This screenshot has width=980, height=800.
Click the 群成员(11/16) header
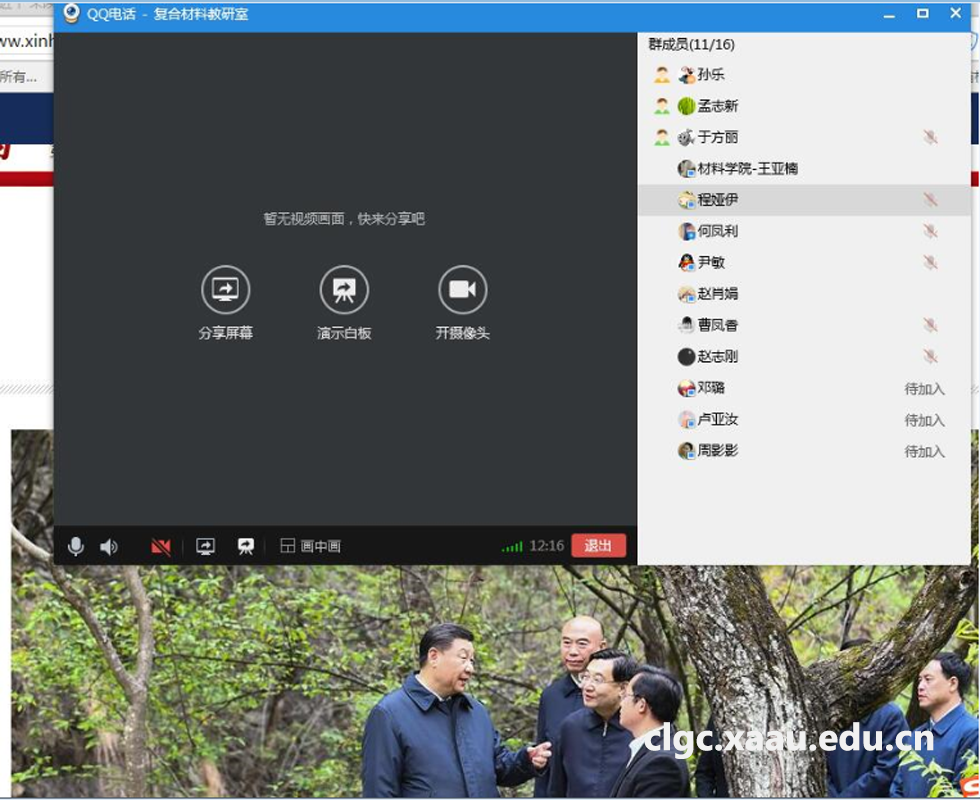click(692, 44)
